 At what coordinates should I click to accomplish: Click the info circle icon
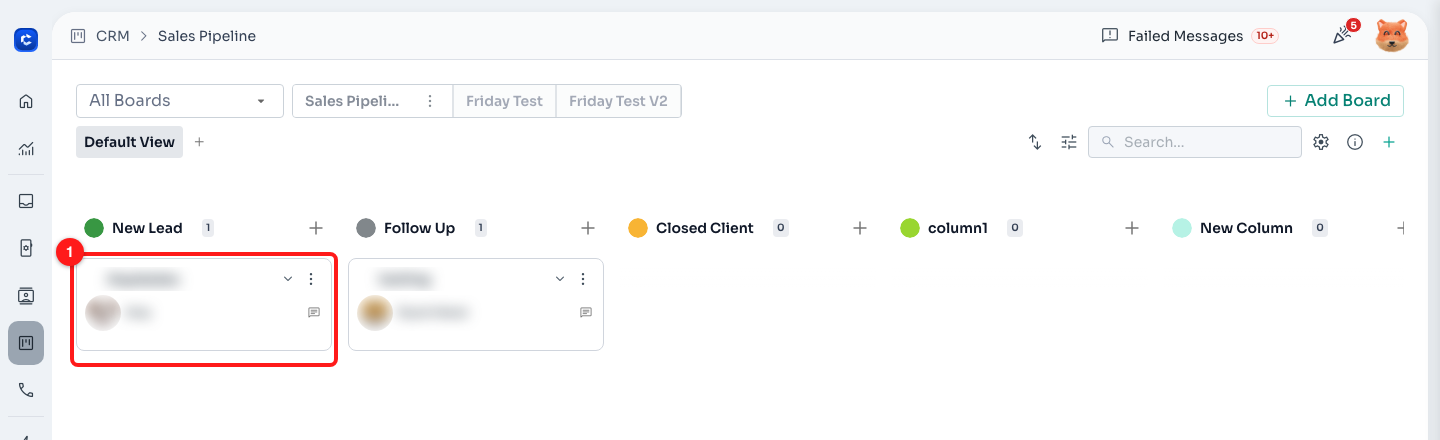[x=1355, y=142]
